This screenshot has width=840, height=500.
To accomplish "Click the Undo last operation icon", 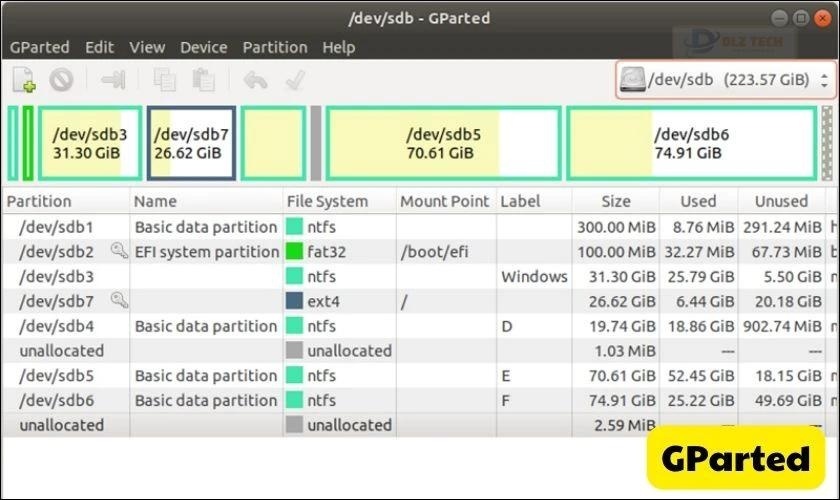I will pos(256,80).
